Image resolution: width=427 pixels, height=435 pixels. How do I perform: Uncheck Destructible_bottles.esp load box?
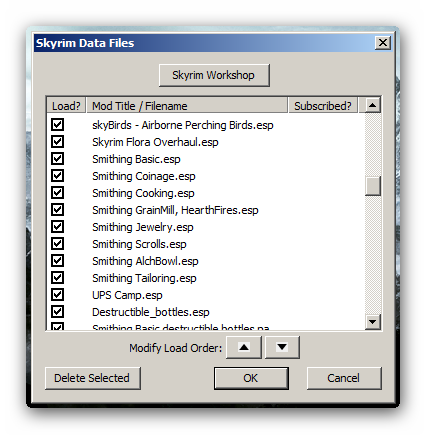click(57, 312)
